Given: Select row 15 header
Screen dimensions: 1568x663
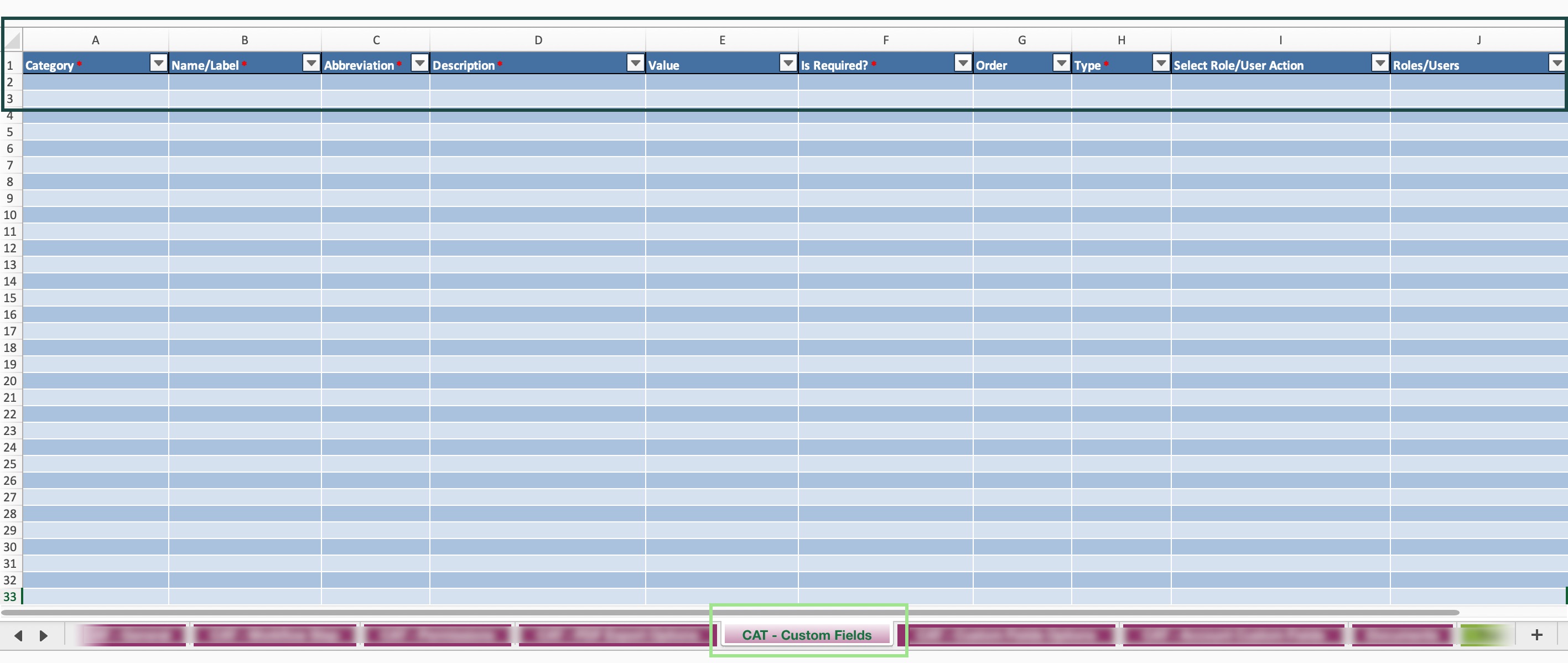Looking at the screenshot, I should 11,298.
